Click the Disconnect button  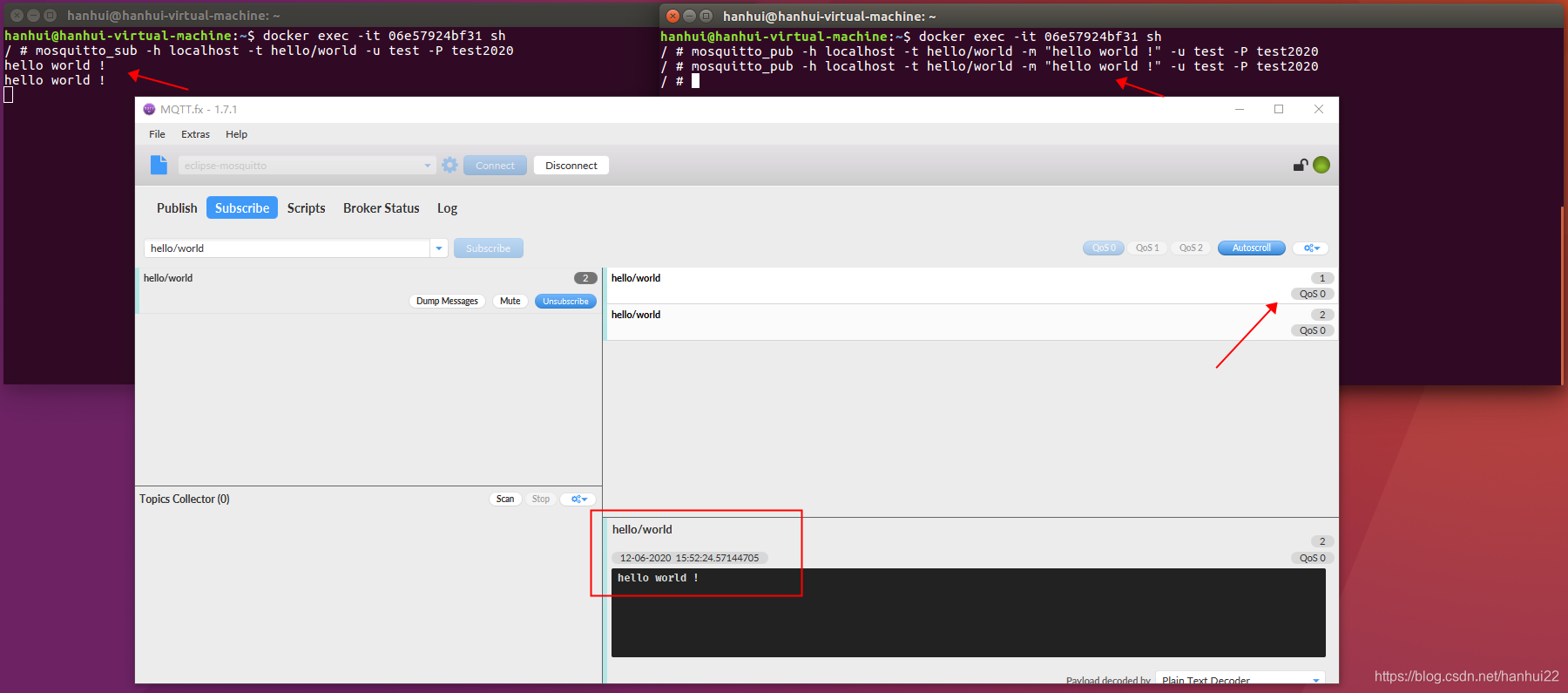571,166
